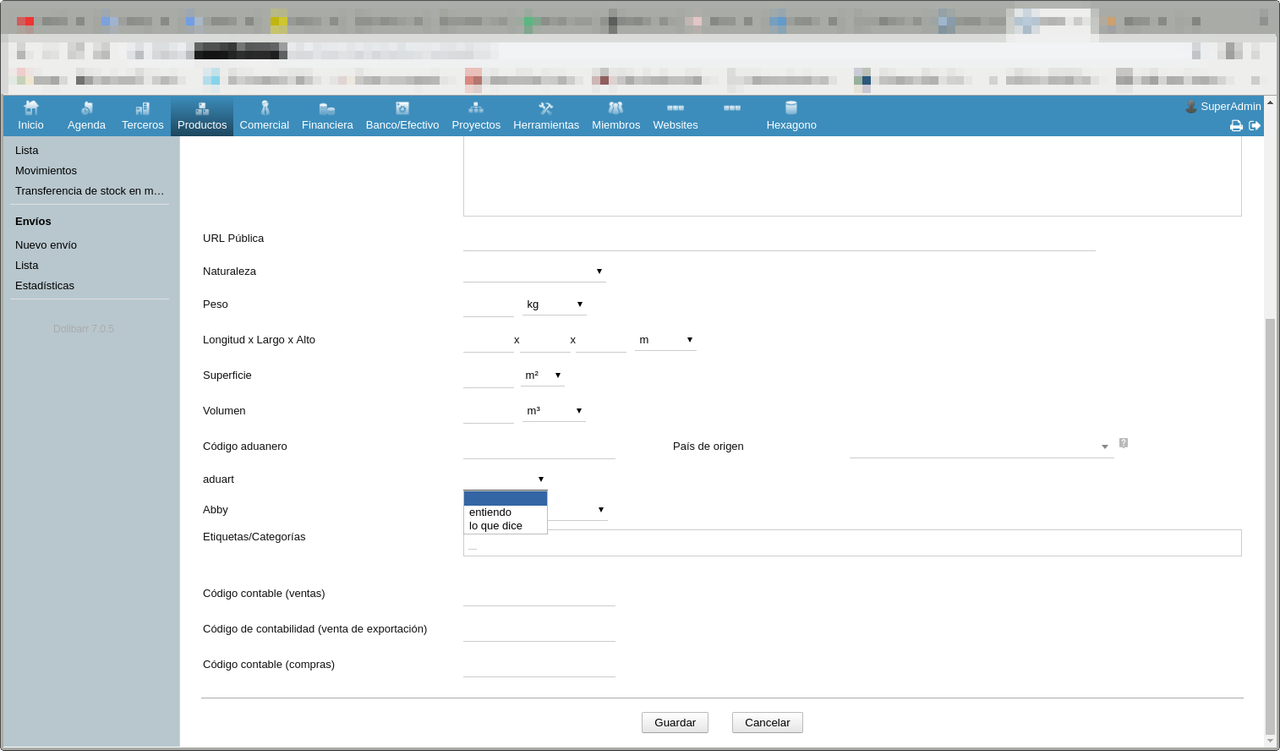Image resolution: width=1280 pixels, height=751 pixels.
Task: Select 'entiendo' option in aduart list
Action: 505,512
